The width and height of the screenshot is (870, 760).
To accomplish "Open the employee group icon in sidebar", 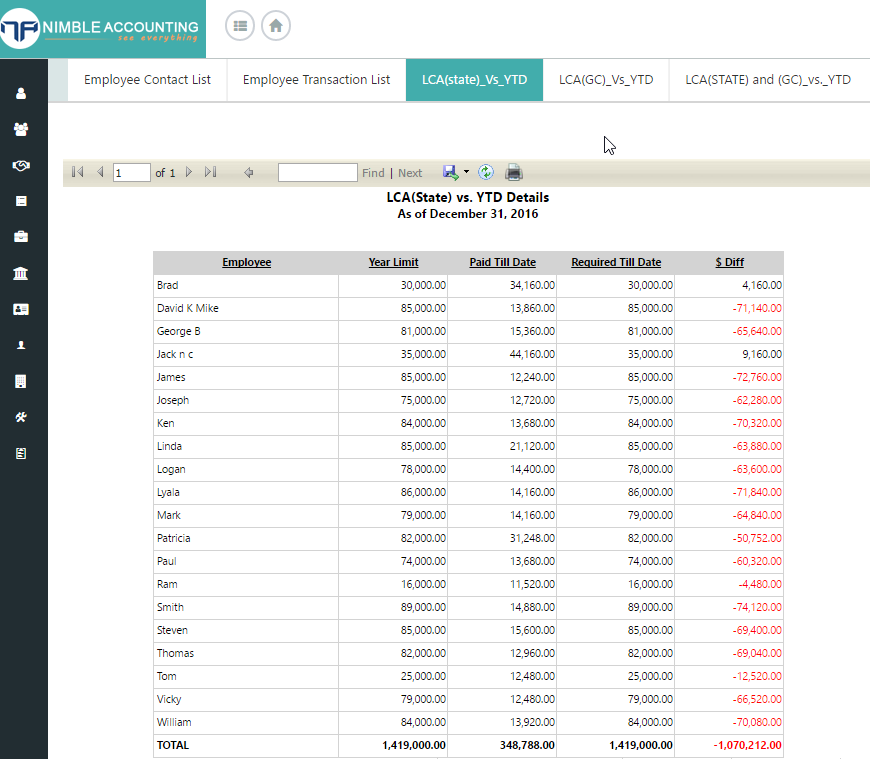I will pyautogui.click(x=22, y=129).
